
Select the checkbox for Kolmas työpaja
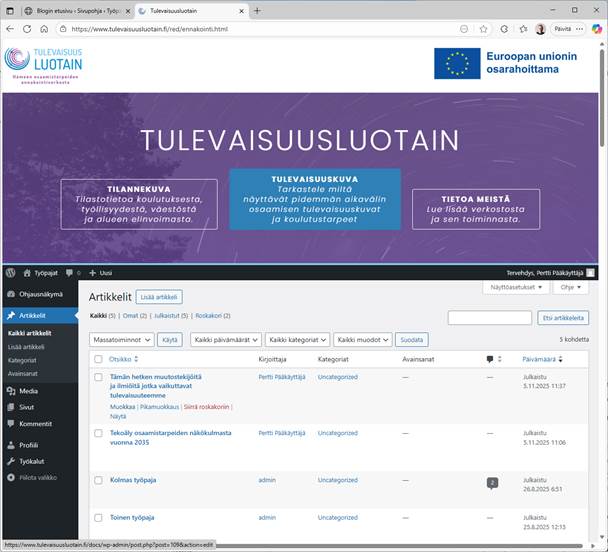98,480
